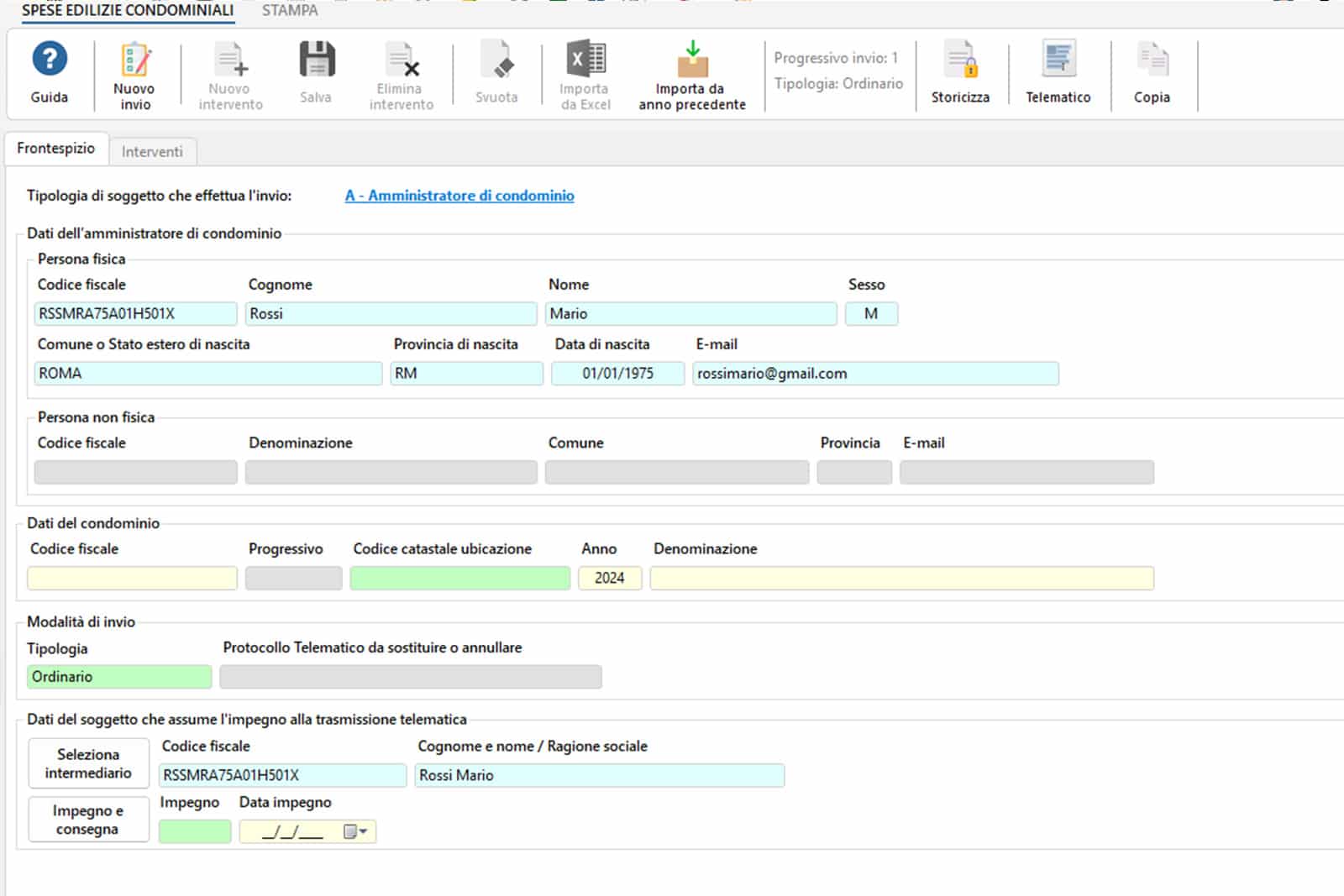Click the Storicizza lock icon
This screenshot has height=896, width=1344.
[960, 60]
